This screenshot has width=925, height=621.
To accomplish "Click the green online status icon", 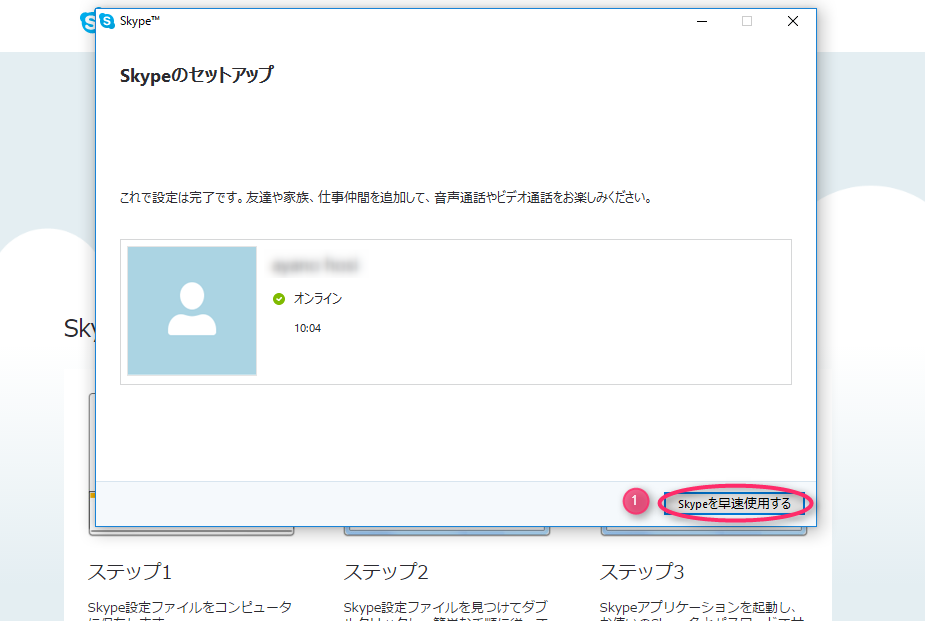I will [x=279, y=299].
